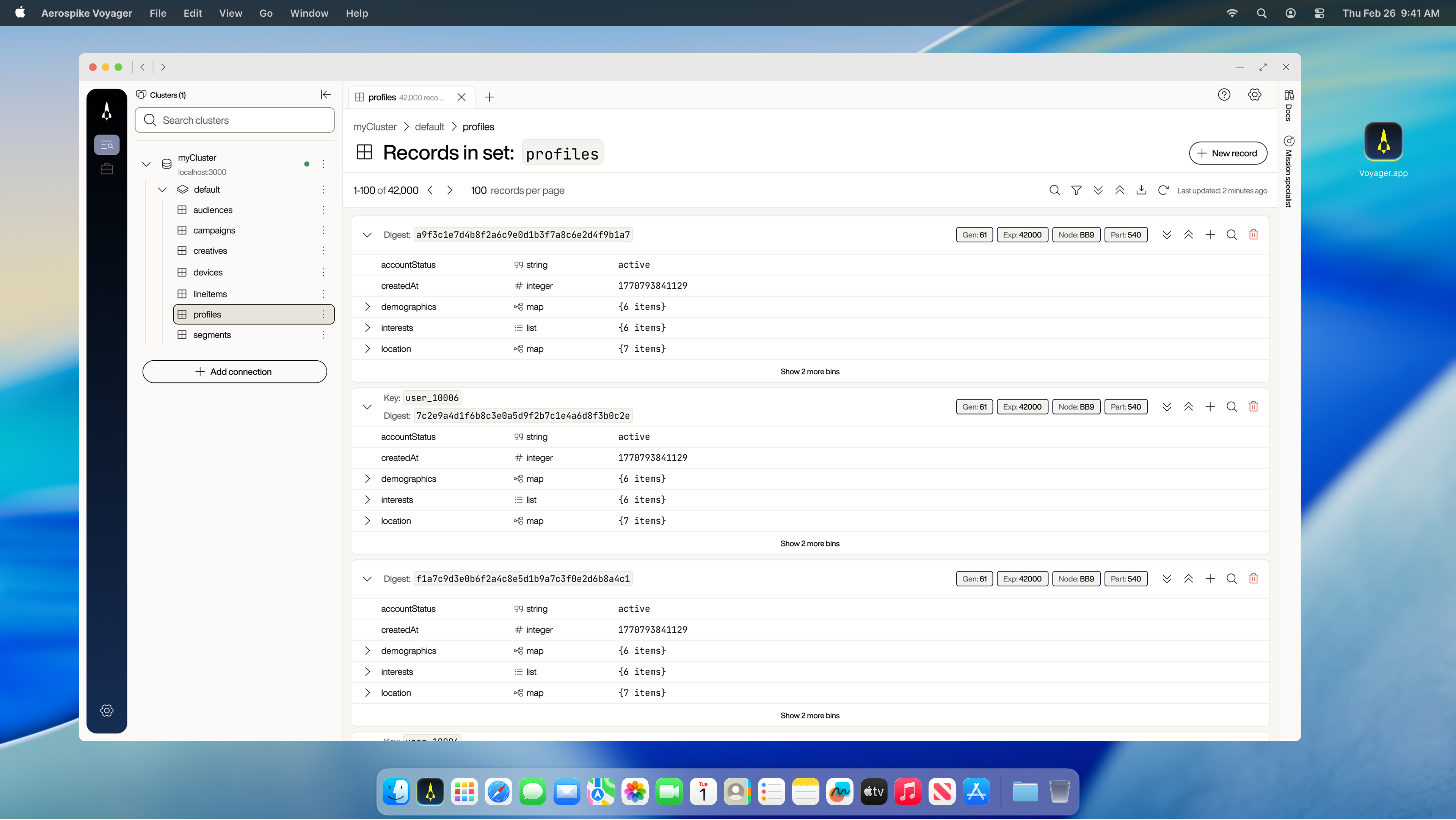Collapse all records with double-chevron up in toolbar
This screenshot has width=1456, height=820.
coord(1119,190)
